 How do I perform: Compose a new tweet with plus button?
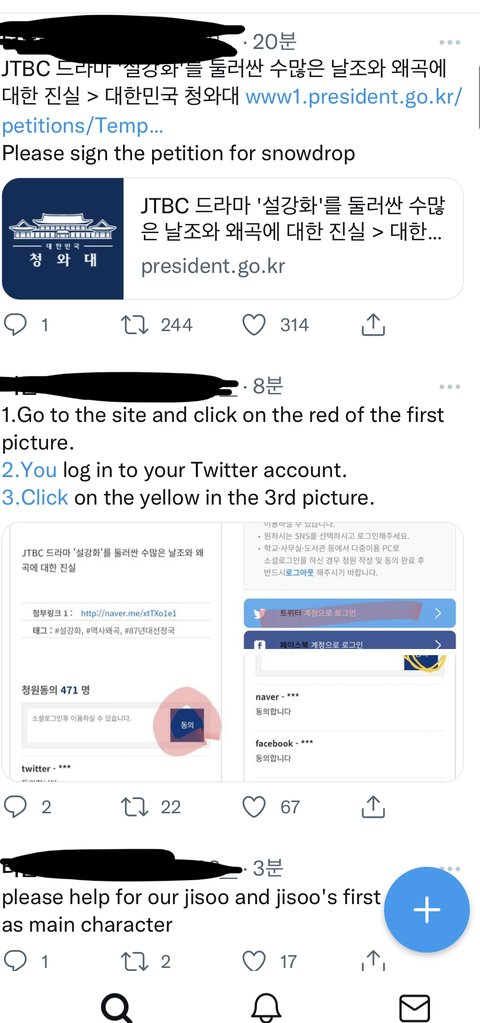427,909
